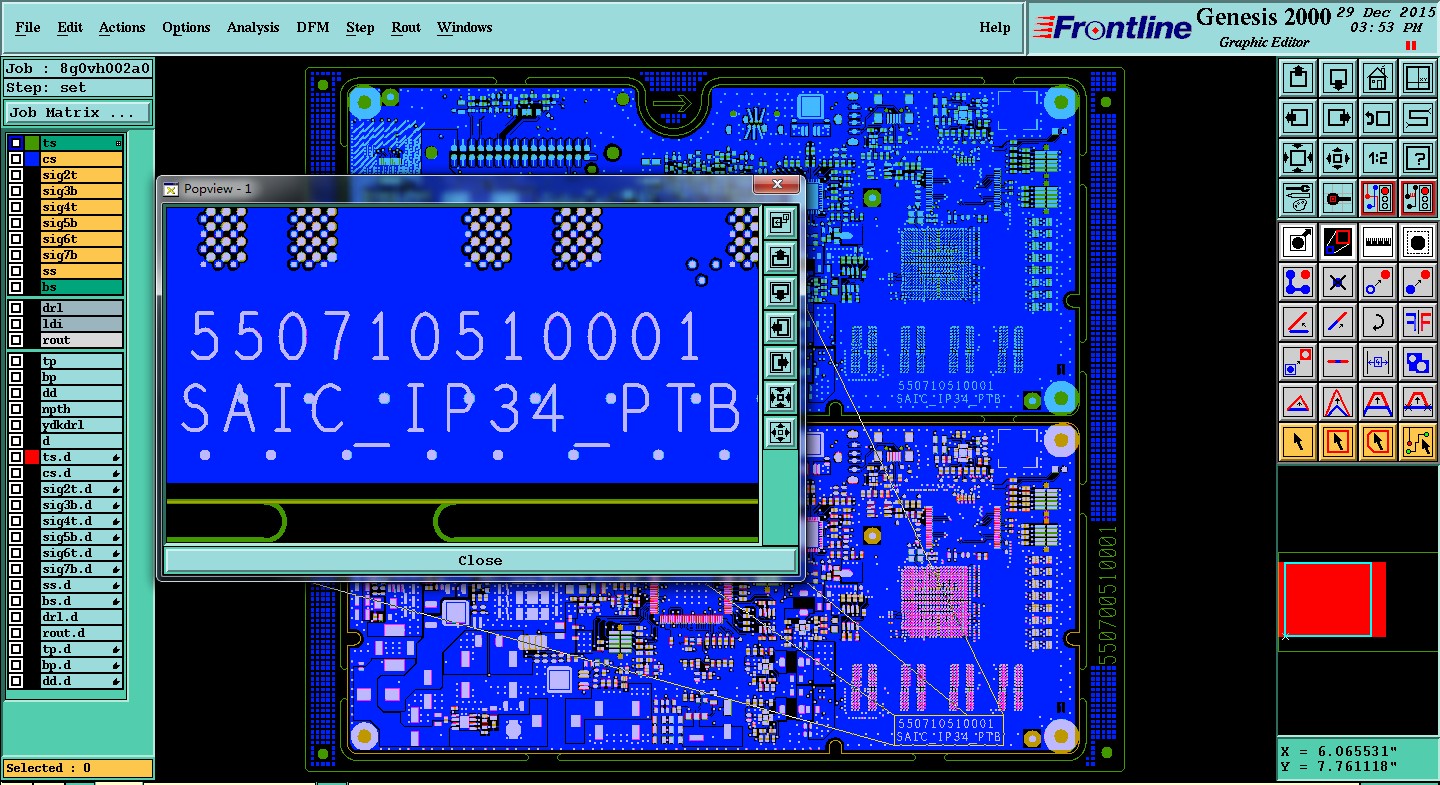Open the File menu
1440x785 pixels.
[x=28, y=27]
